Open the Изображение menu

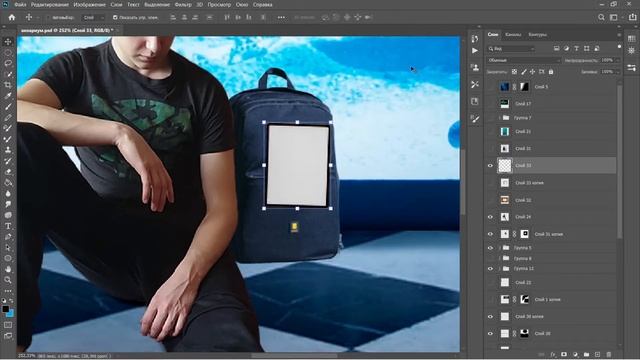tap(89, 5)
